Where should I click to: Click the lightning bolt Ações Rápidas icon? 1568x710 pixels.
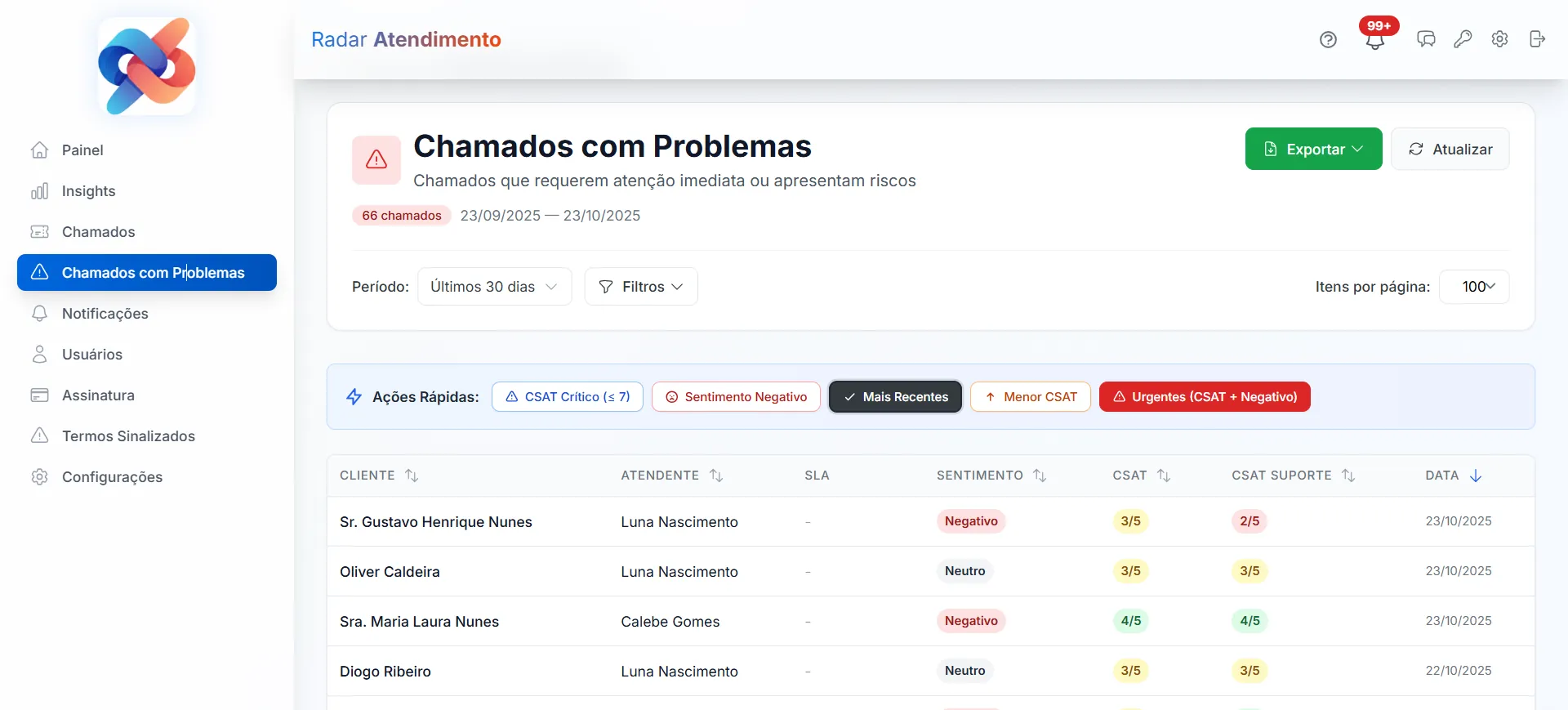[354, 397]
